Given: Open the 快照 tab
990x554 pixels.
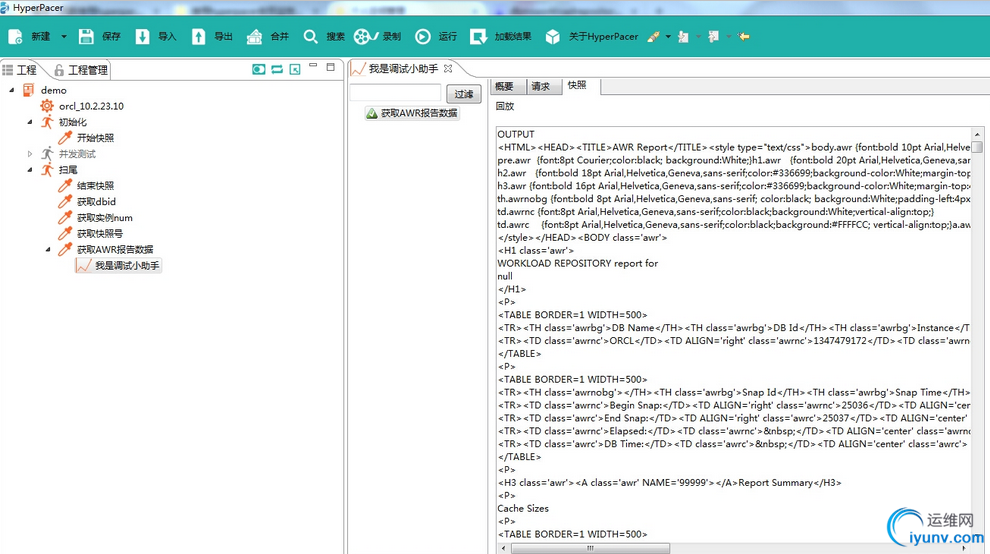Looking at the screenshot, I should pyautogui.click(x=577, y=85).
